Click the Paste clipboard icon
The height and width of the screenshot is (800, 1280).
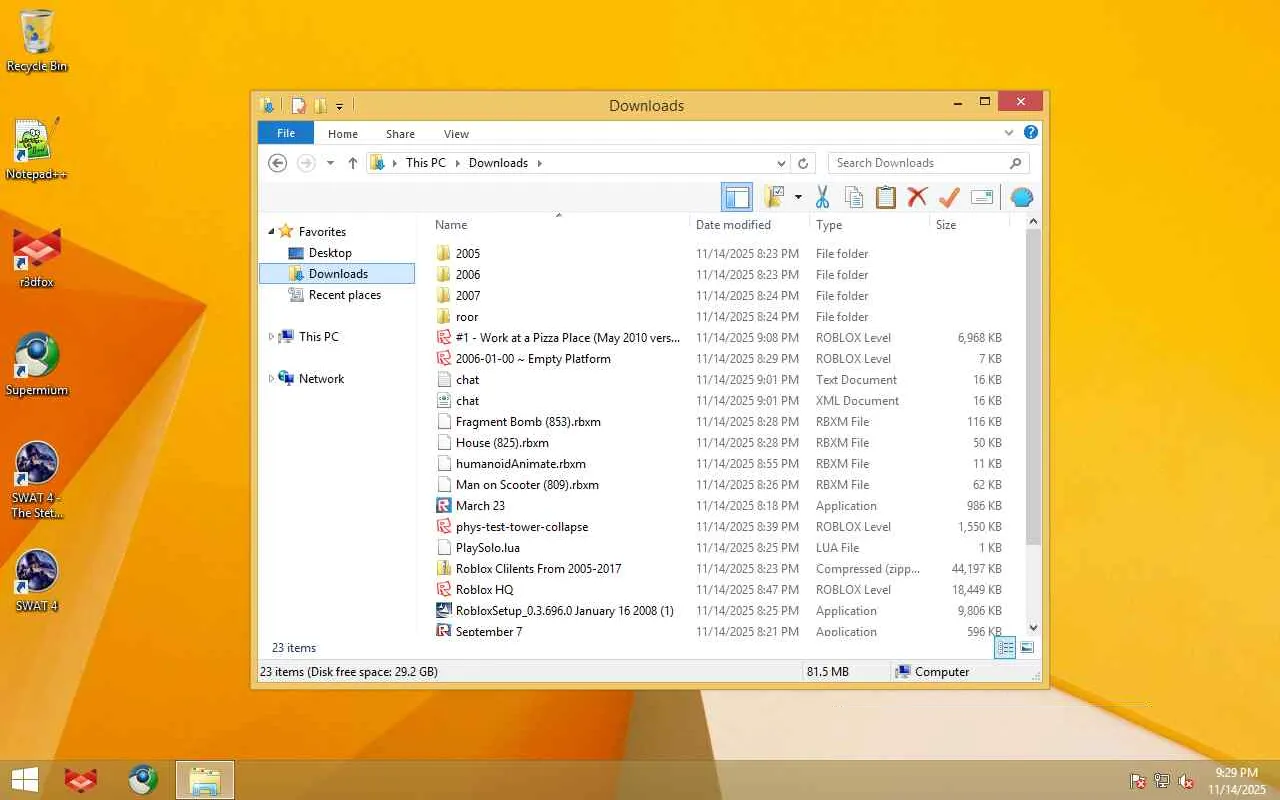click(x=886, y=197)
